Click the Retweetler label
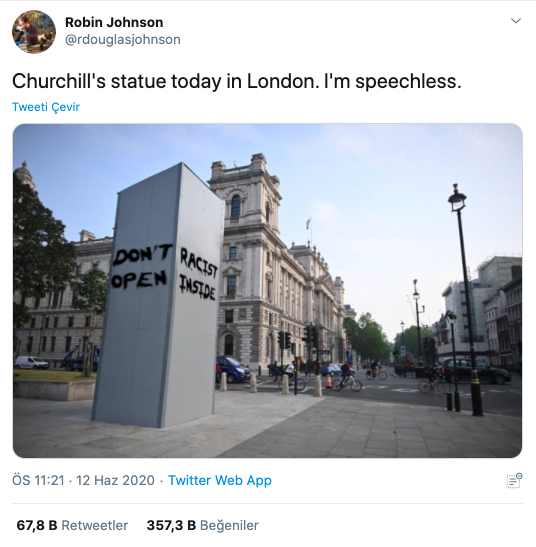The height and width of the screenshot is (547, 536). click(95, 525)
